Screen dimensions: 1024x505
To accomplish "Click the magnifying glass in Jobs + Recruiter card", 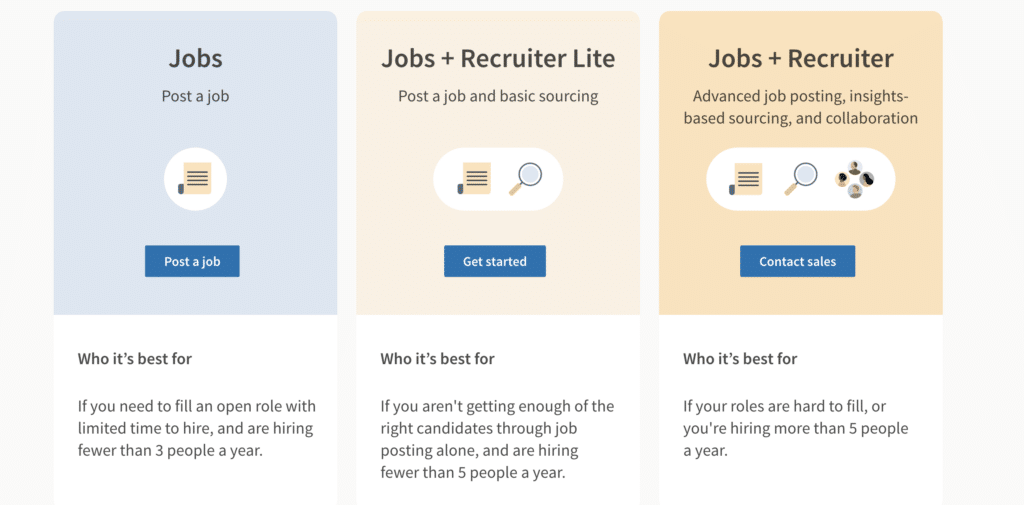I will (x=801, y=179).
